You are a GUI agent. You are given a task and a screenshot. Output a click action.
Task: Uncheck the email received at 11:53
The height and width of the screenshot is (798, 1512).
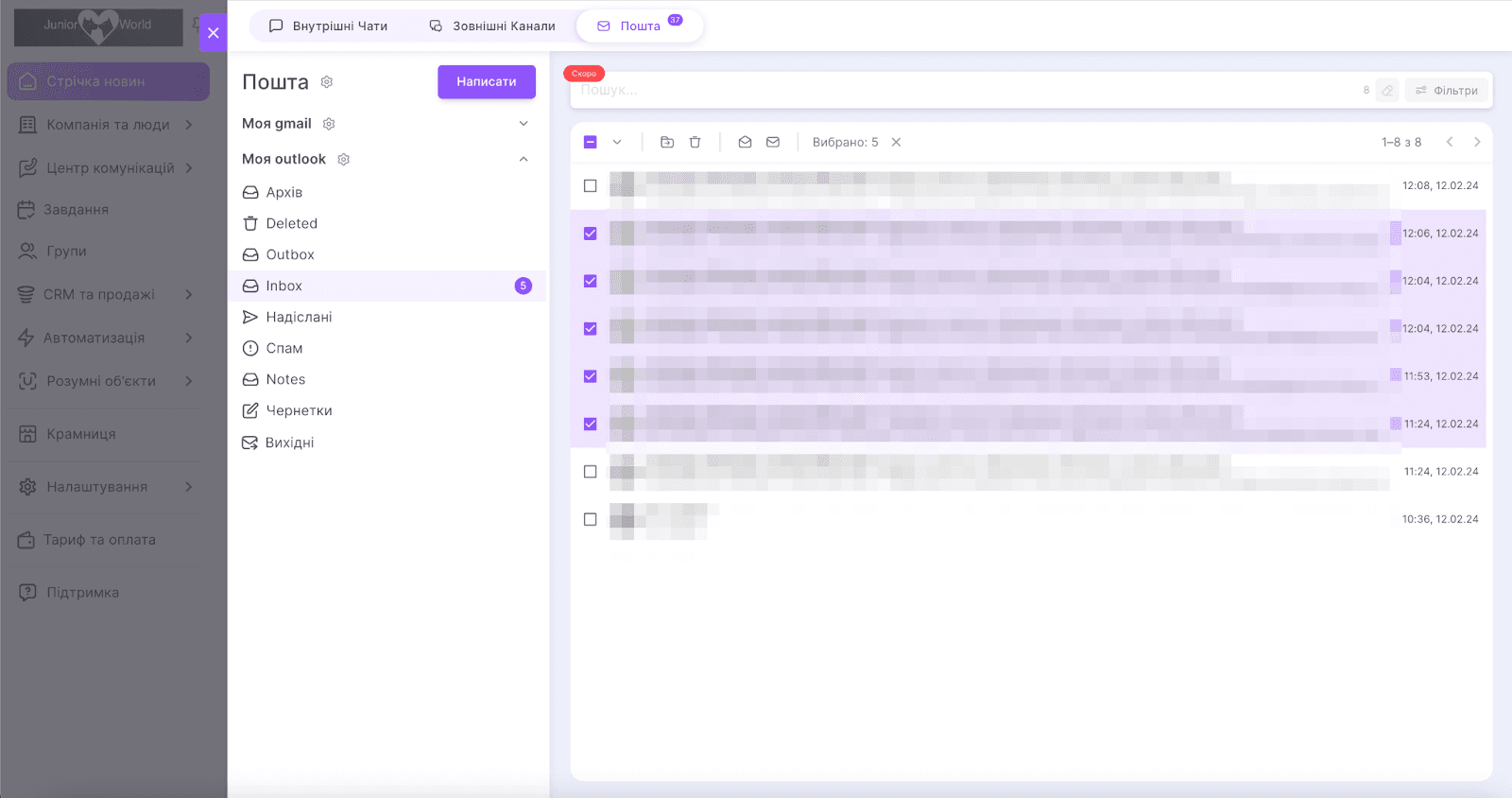(591, 376)
